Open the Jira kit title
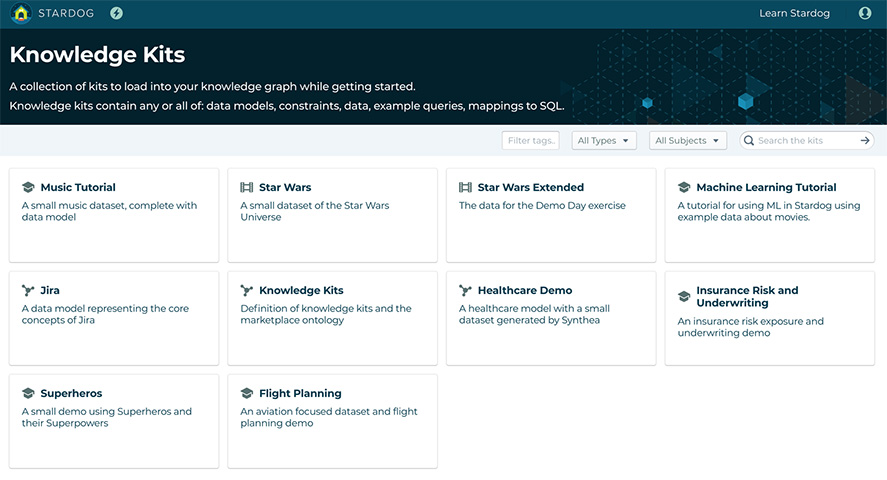887x480 pixels. click(50, 290)
